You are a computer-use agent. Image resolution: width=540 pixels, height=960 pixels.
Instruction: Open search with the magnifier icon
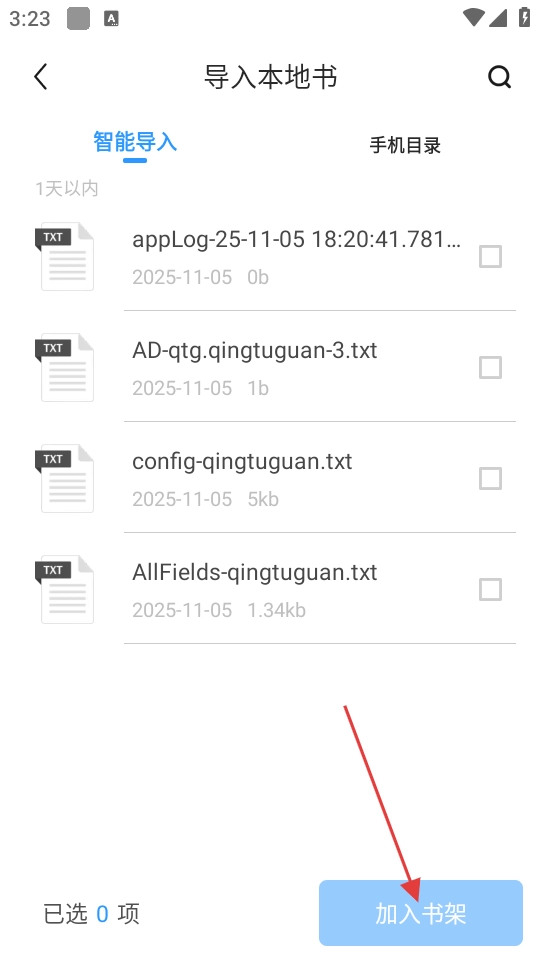click(x=499, y=77)
